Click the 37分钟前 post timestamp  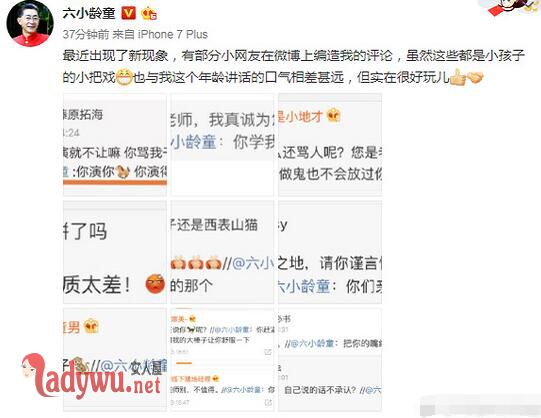click(x=86, y=34)
